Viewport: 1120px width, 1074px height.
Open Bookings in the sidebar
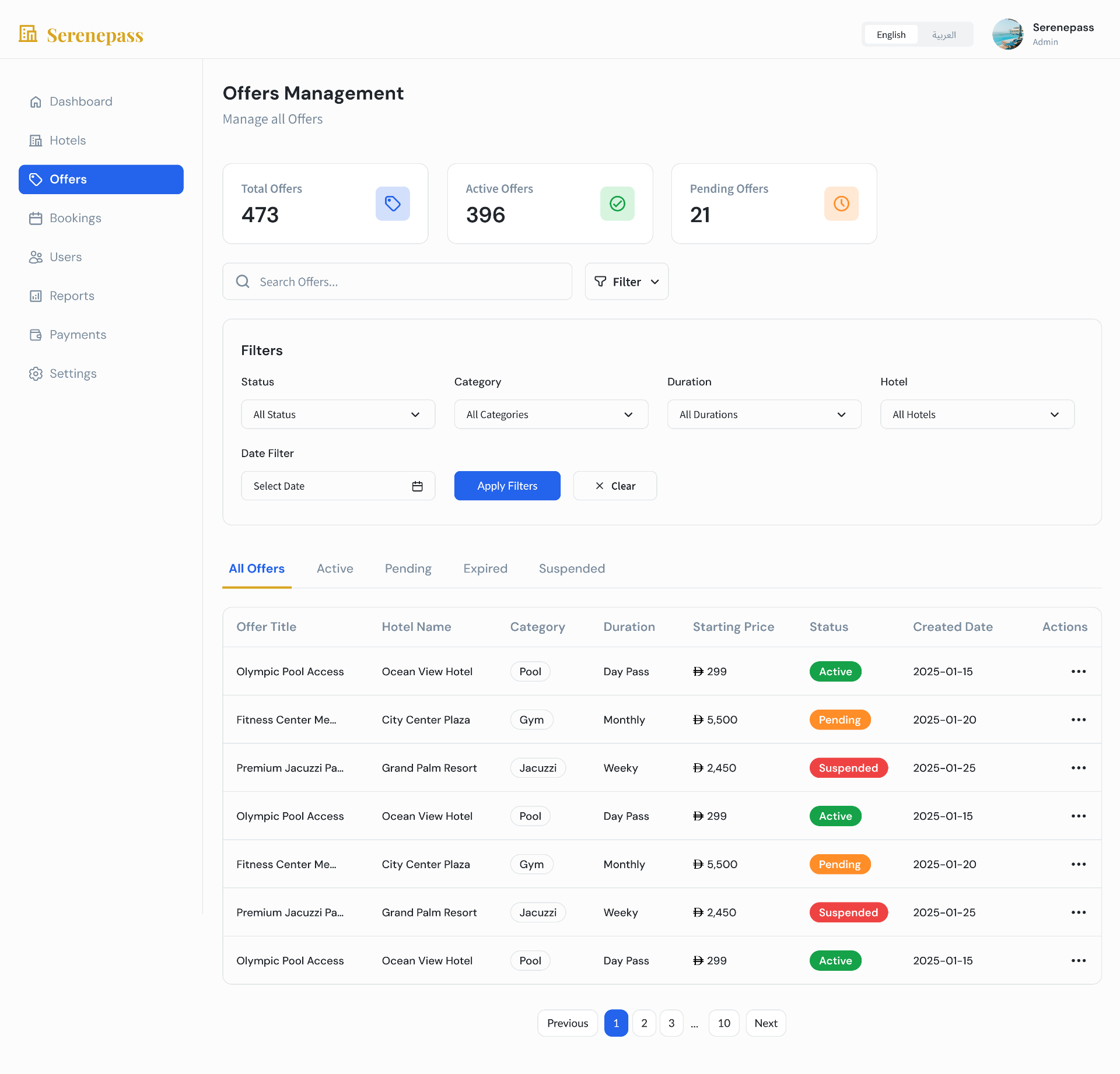101,219
